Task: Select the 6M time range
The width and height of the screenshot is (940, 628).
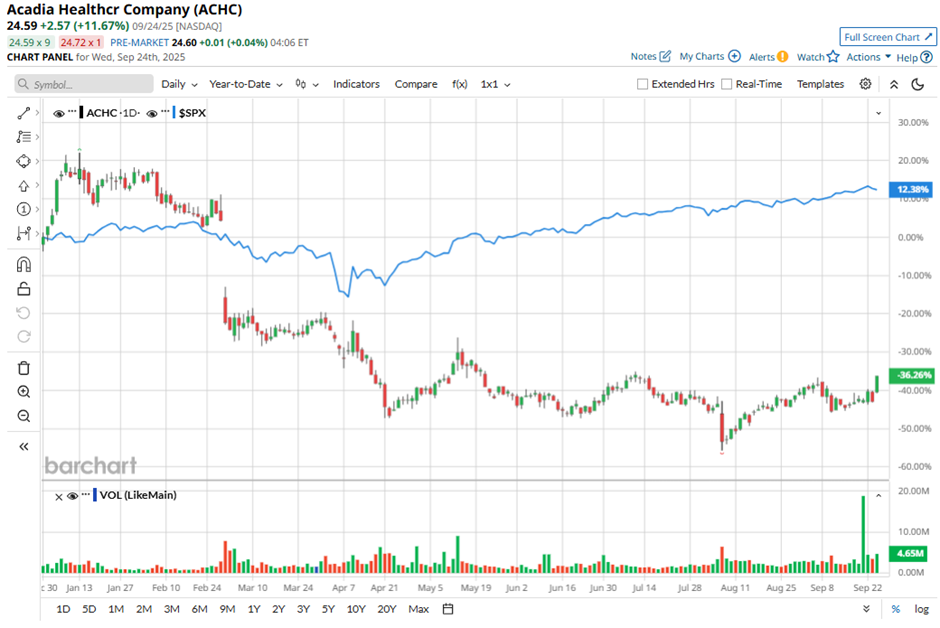Action: pos(199,609)
